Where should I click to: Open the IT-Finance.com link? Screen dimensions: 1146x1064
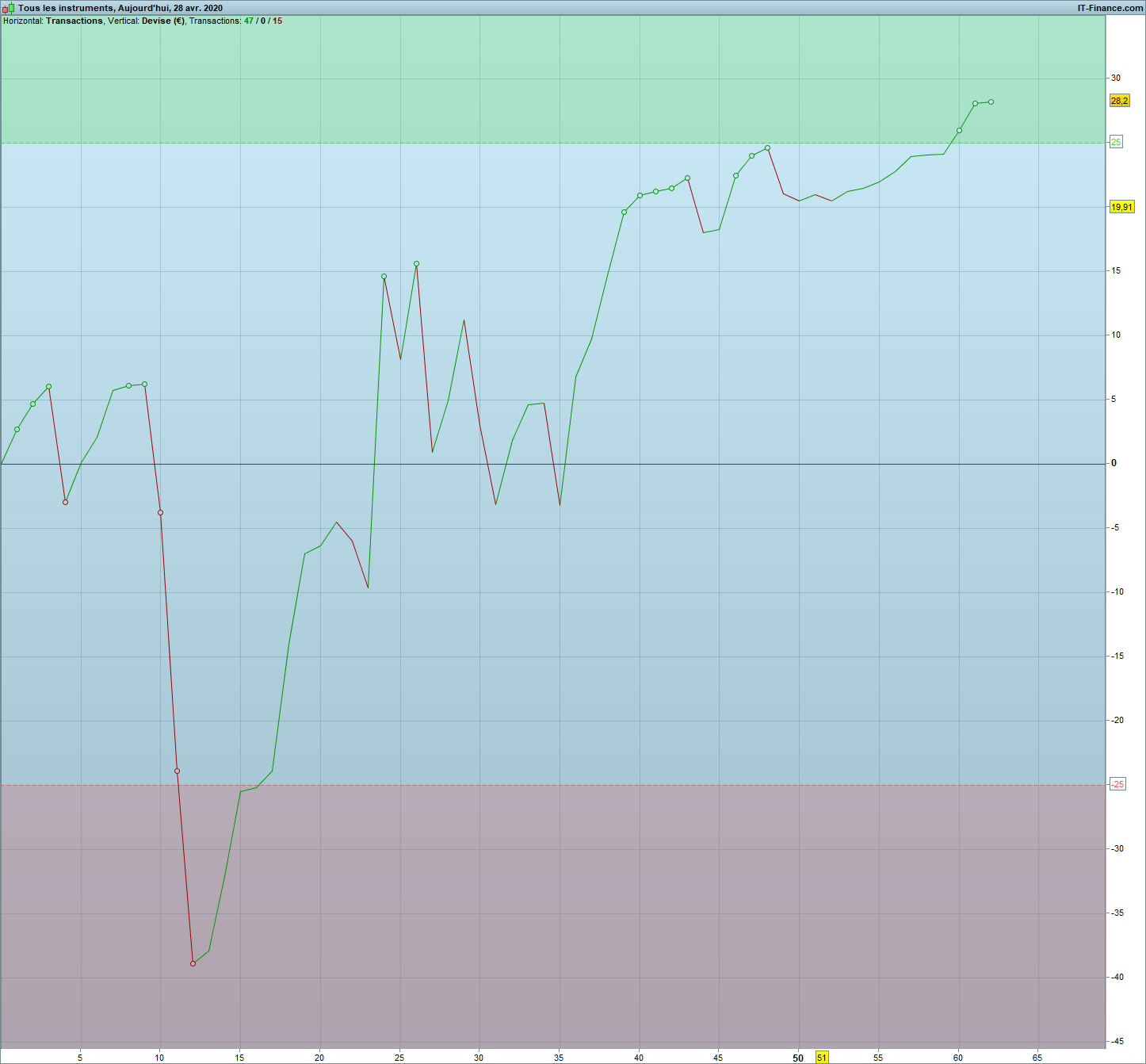point(1110,8)
